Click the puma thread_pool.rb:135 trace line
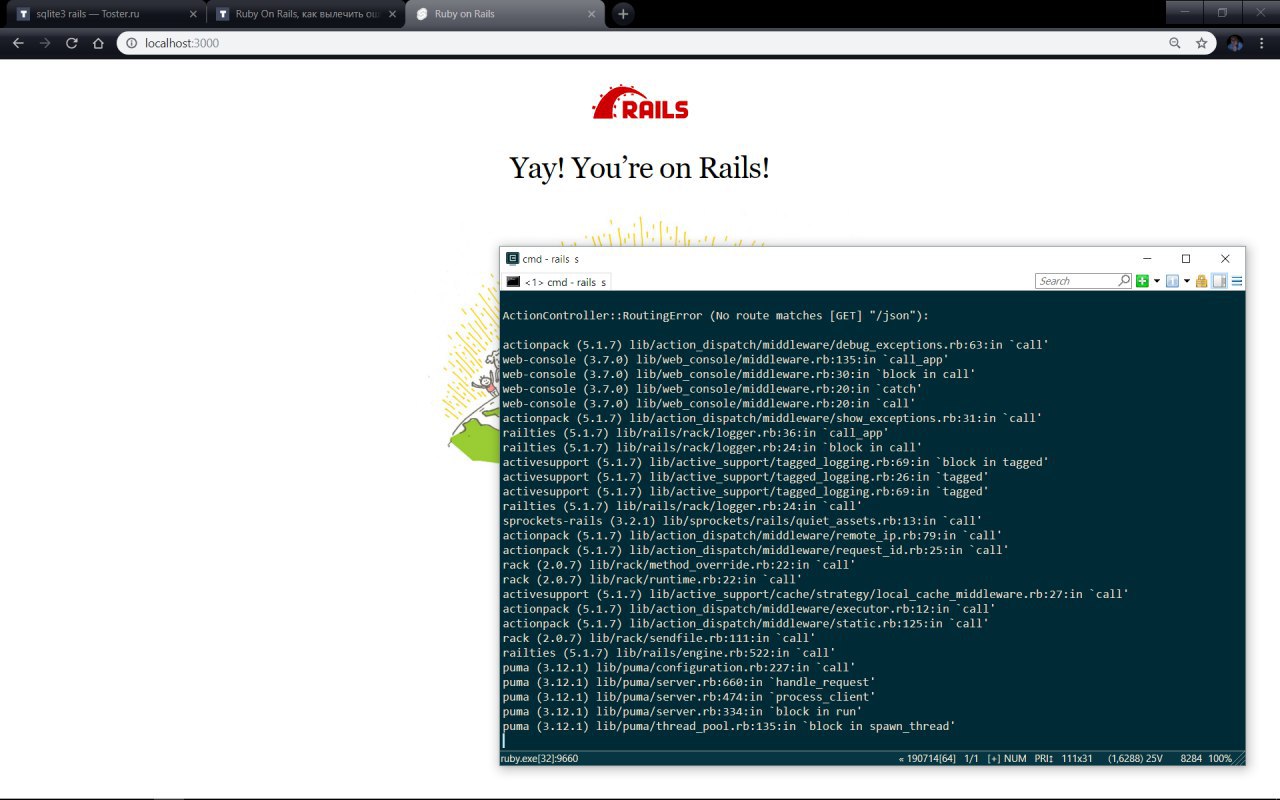This screenshot has height=800, width=1280. (x=729, y=726)
